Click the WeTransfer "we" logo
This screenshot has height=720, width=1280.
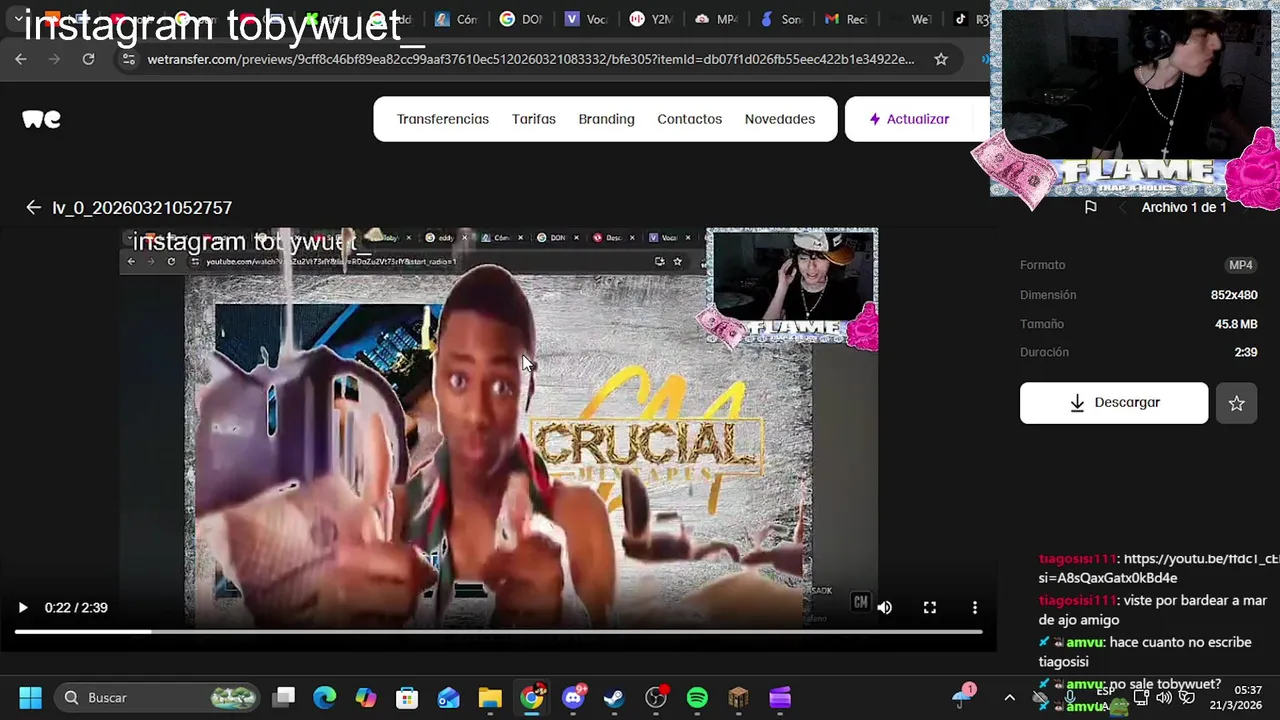[x=41, y=119]
